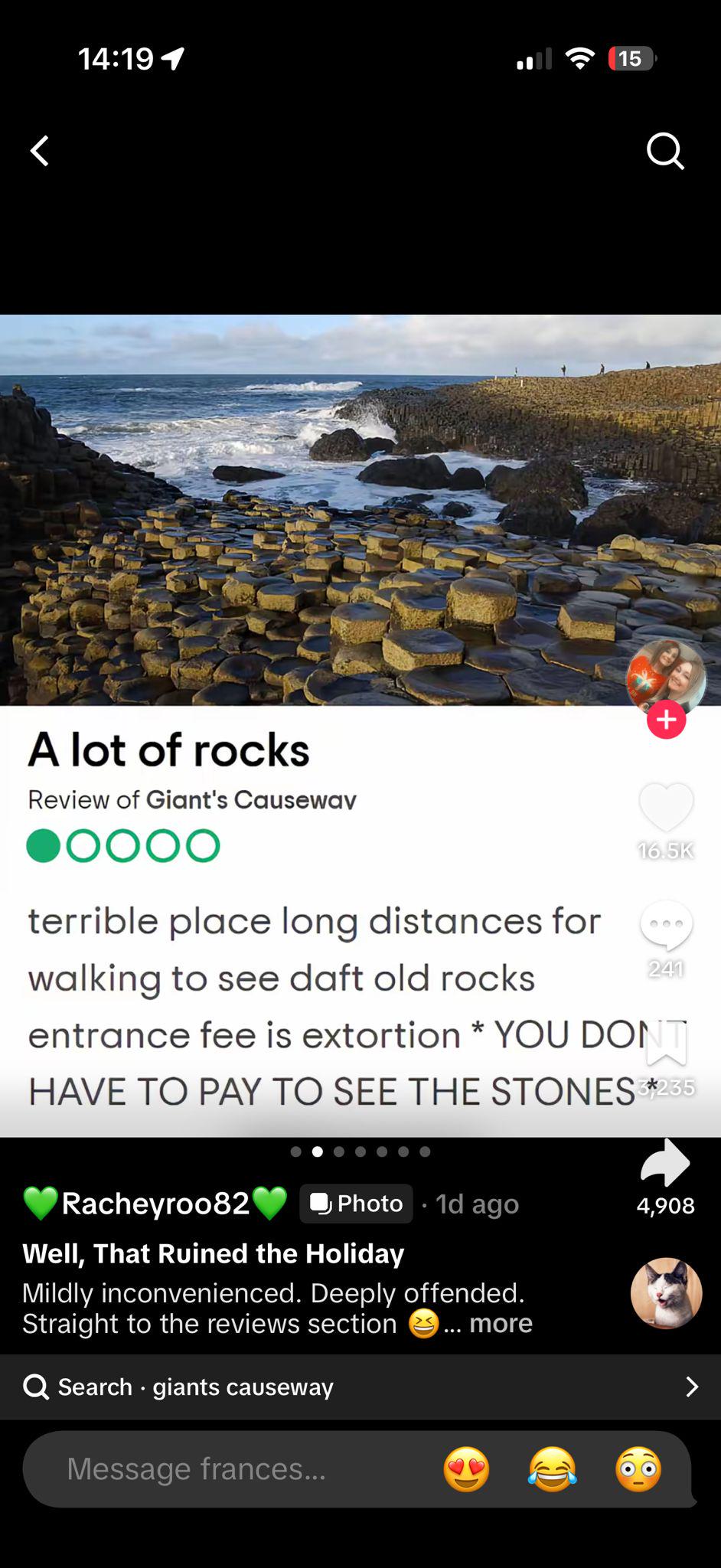This screenshot has width=721, height=1568.
Task: Open Racheyroo82 username link
Action: (155, 1204)
